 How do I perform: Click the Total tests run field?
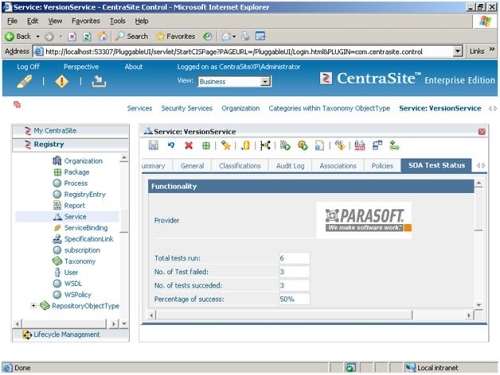click(x=294, y=258)
